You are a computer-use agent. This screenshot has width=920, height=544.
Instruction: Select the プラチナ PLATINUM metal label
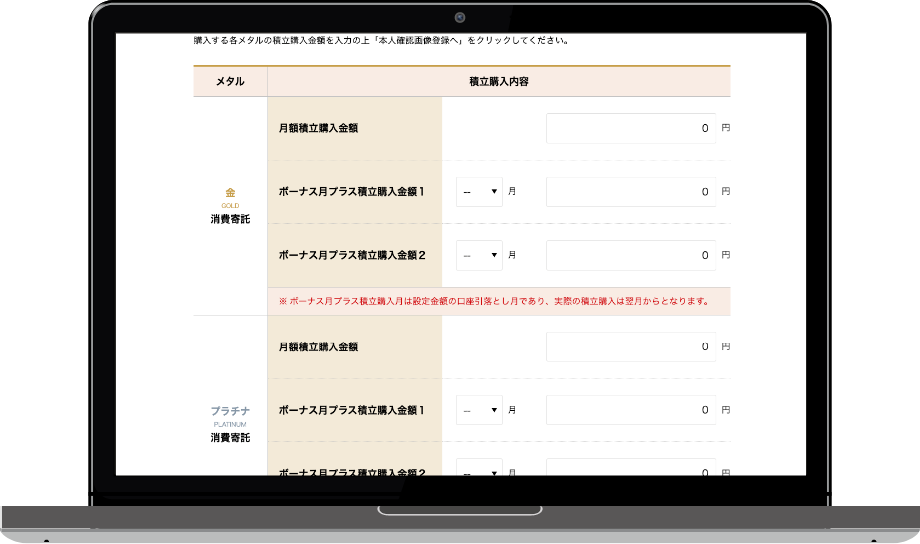pyautogui.click(x=230, y=411)
